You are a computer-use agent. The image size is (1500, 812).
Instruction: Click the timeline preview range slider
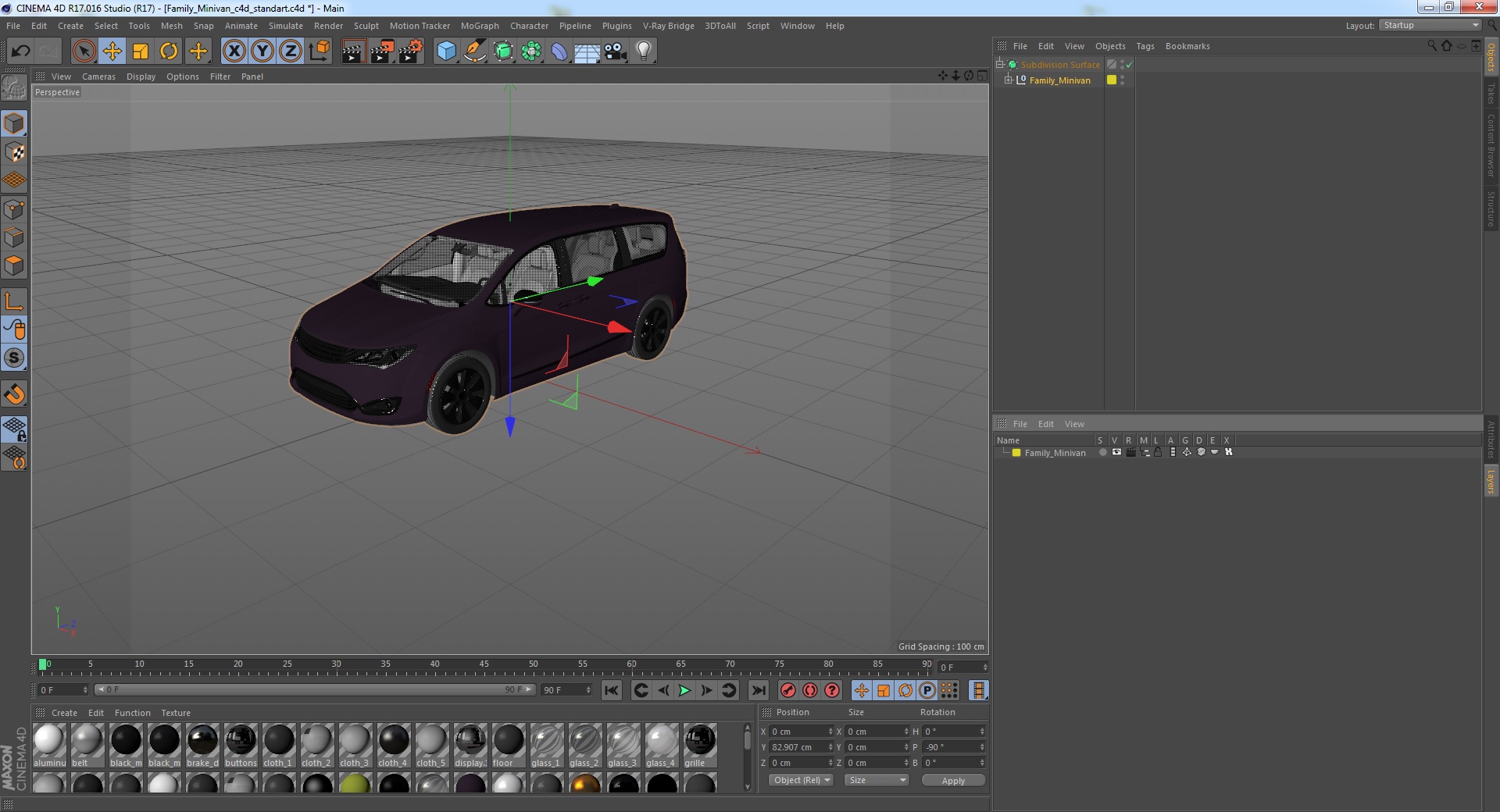[315, 689]
